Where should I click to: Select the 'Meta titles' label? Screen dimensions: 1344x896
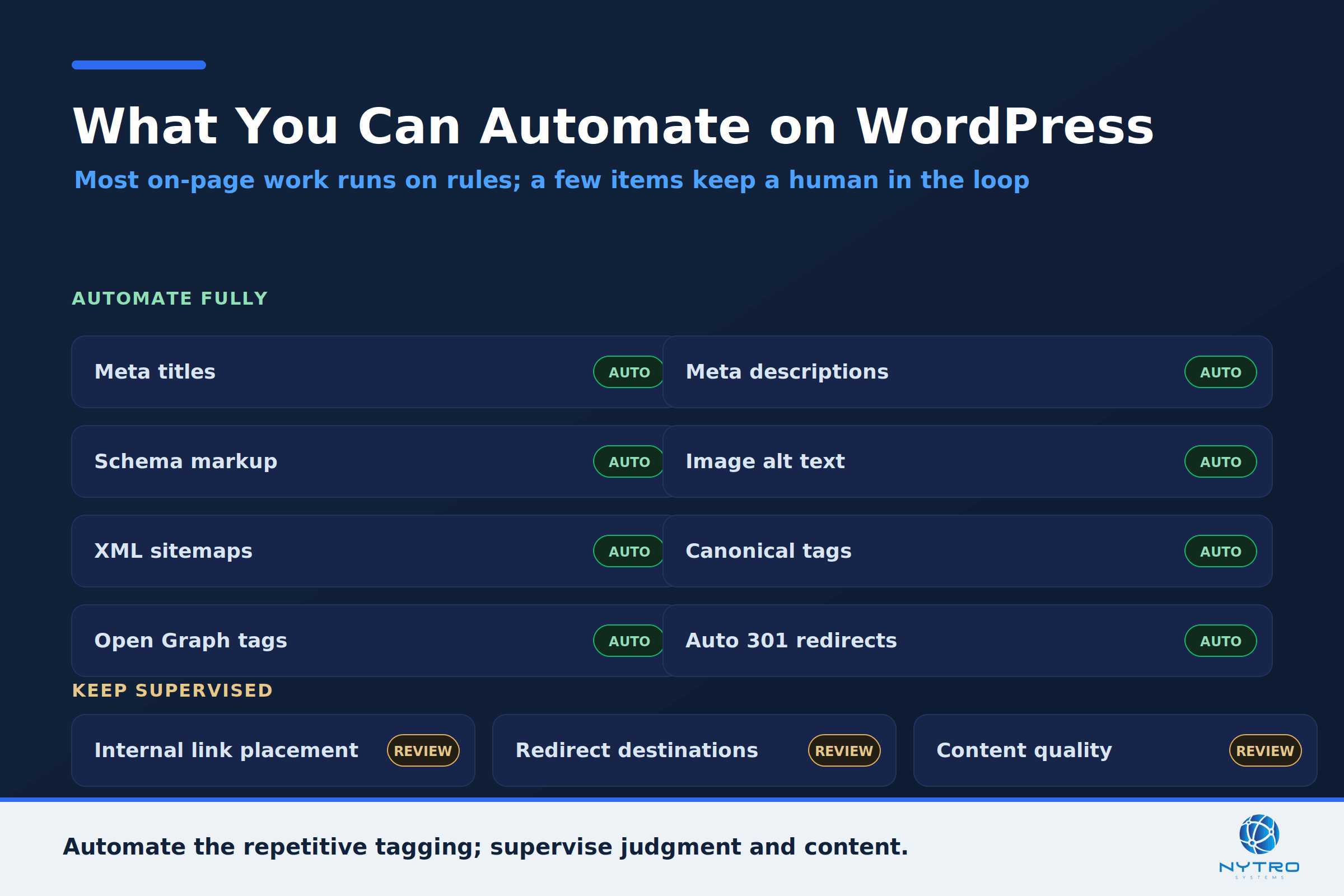coord(155,372)
